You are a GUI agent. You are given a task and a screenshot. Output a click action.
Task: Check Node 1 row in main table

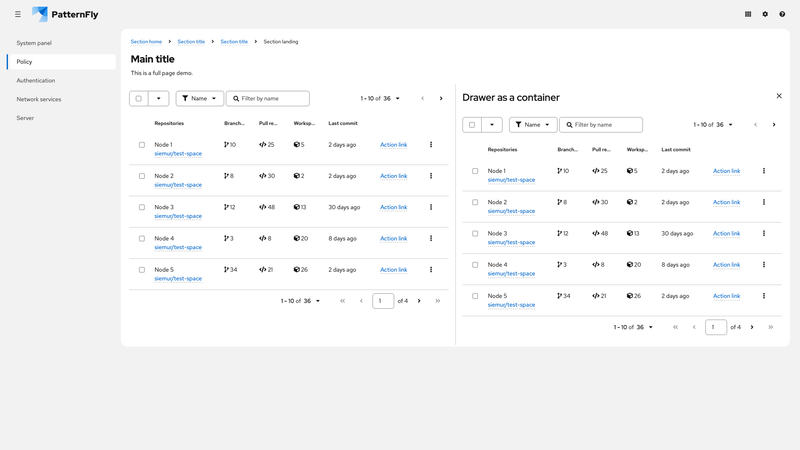(x=142, y=145)
